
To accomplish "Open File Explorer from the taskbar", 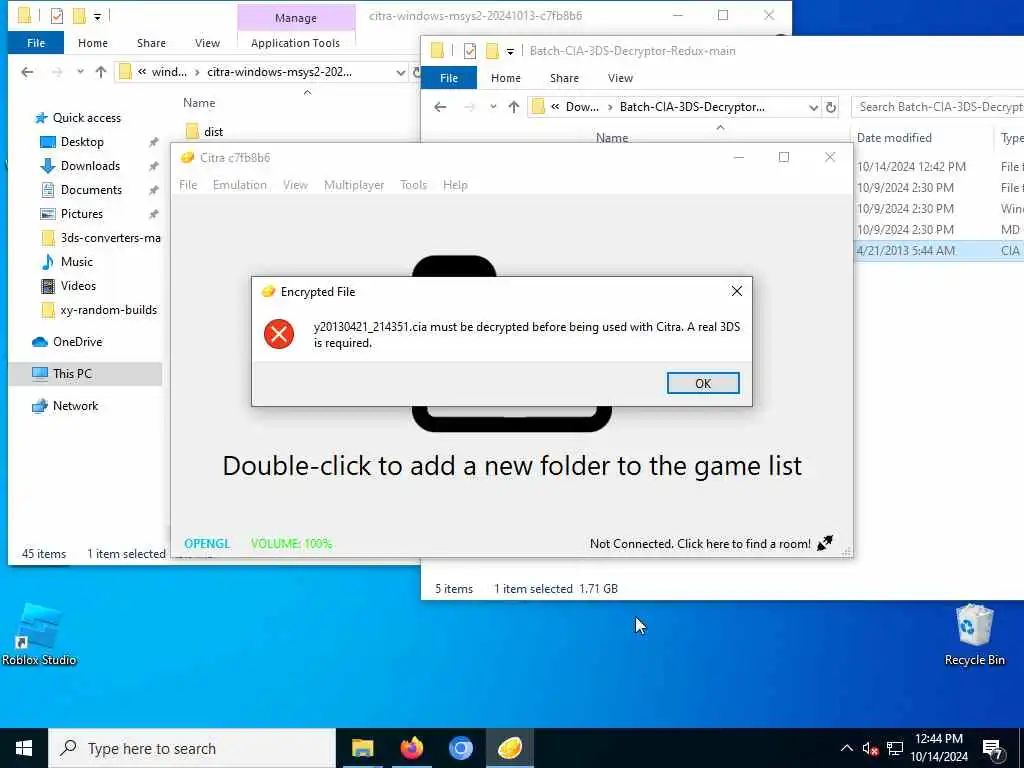I will [362, 748].
